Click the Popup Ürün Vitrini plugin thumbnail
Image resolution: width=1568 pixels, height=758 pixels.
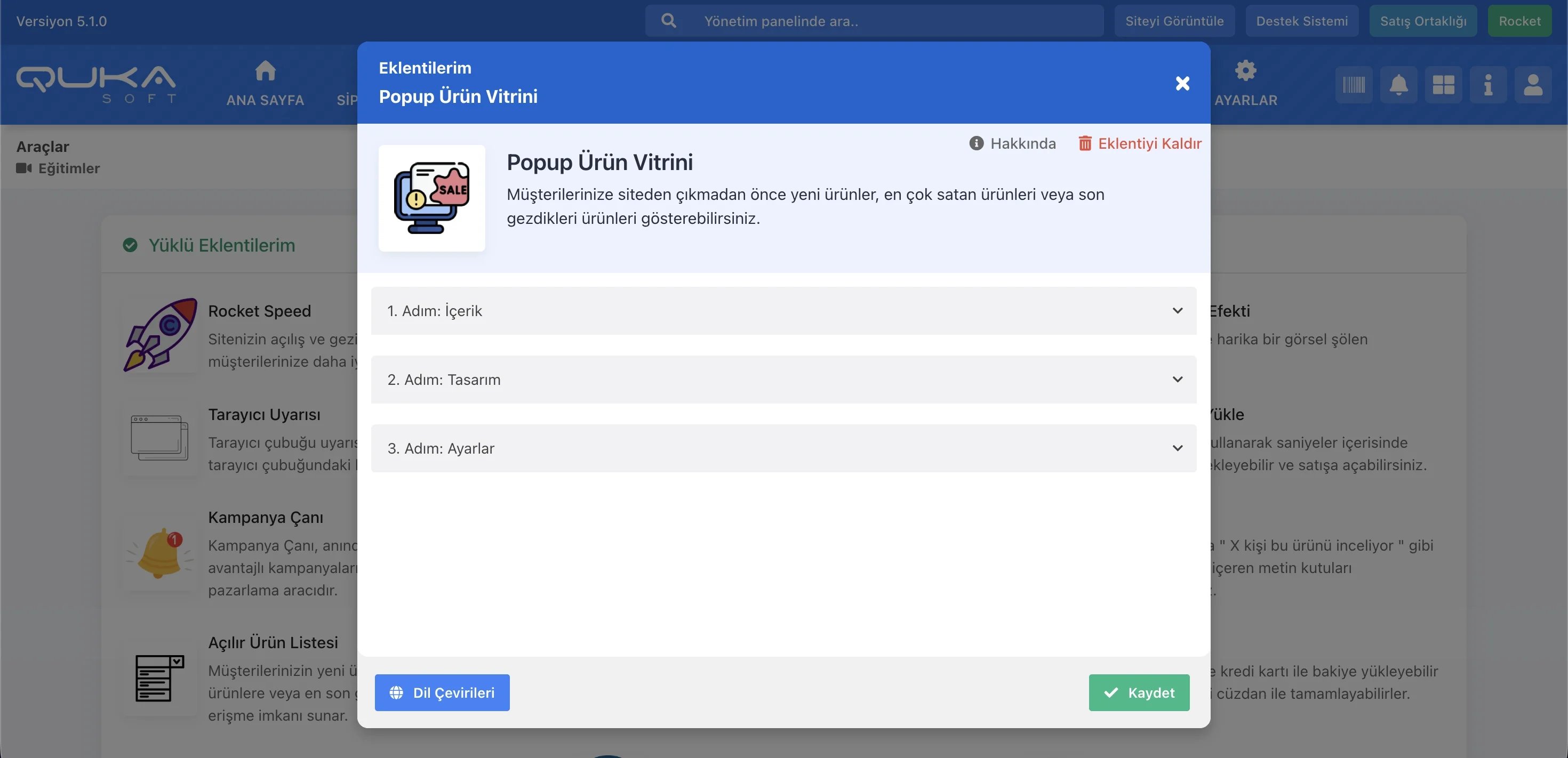point(431,198)
